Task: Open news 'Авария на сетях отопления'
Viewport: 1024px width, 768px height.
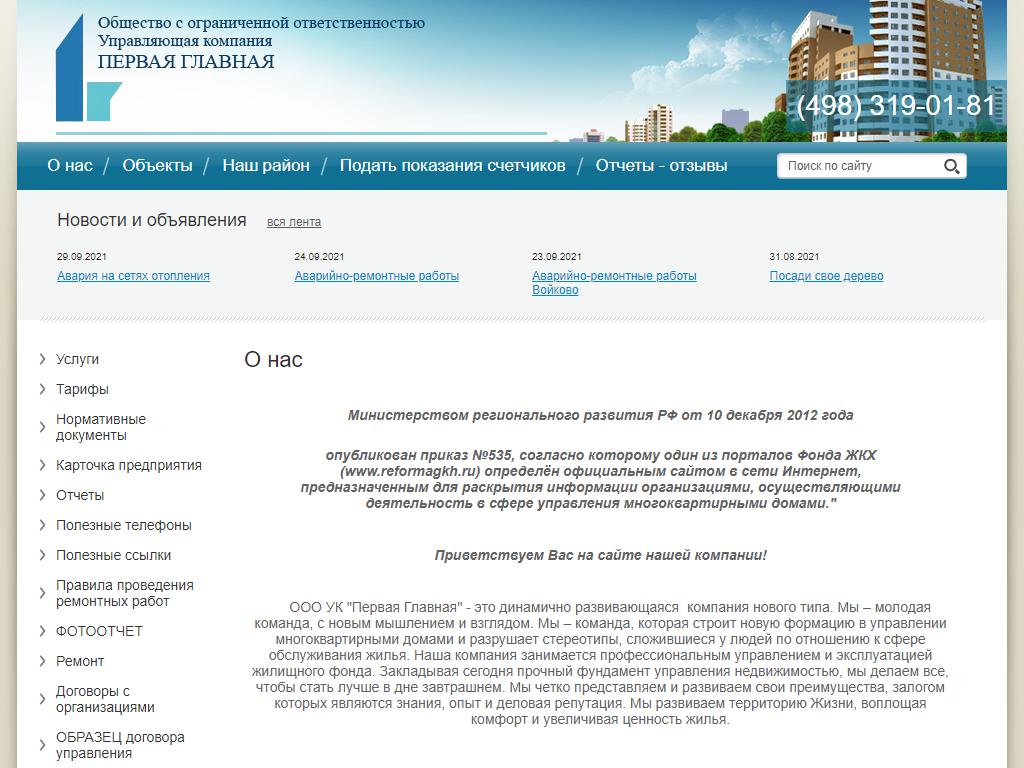Action: point(133,276)
